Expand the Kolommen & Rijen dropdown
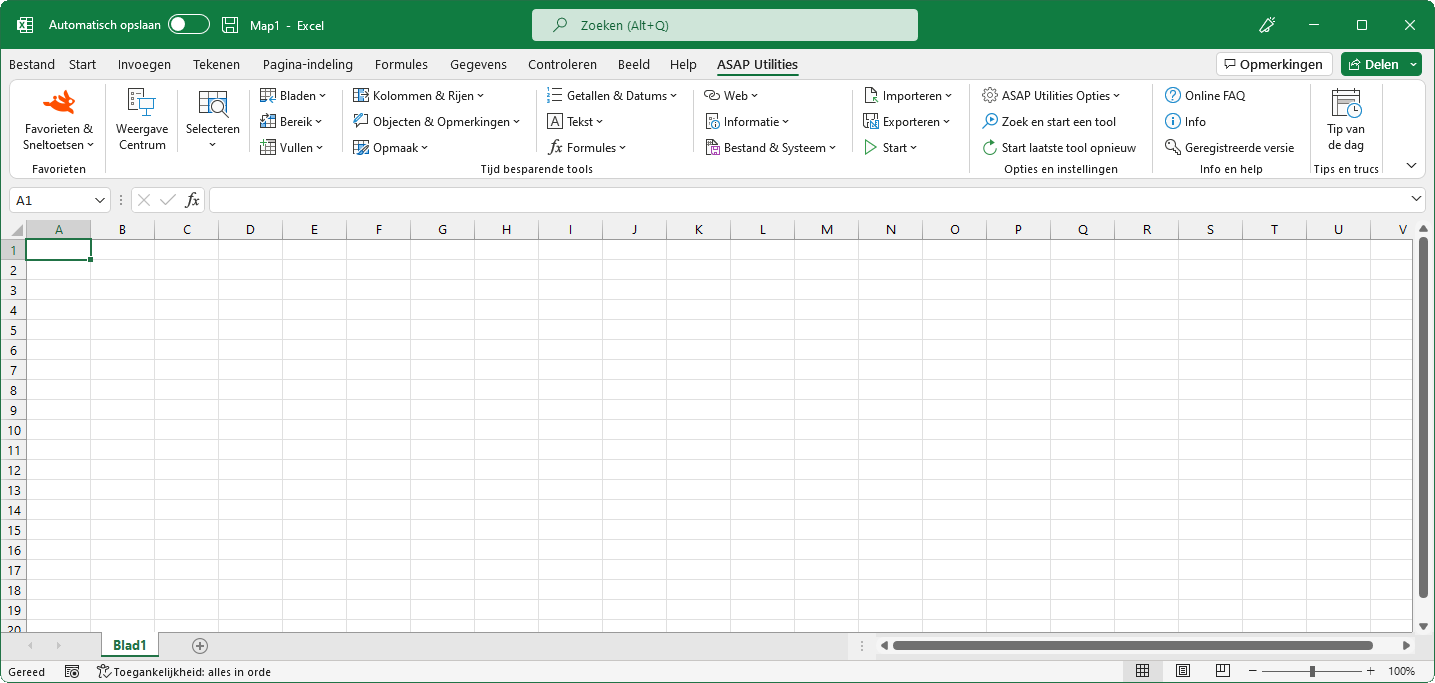This screenshot has width=1435, height=683. pos(418,96)
